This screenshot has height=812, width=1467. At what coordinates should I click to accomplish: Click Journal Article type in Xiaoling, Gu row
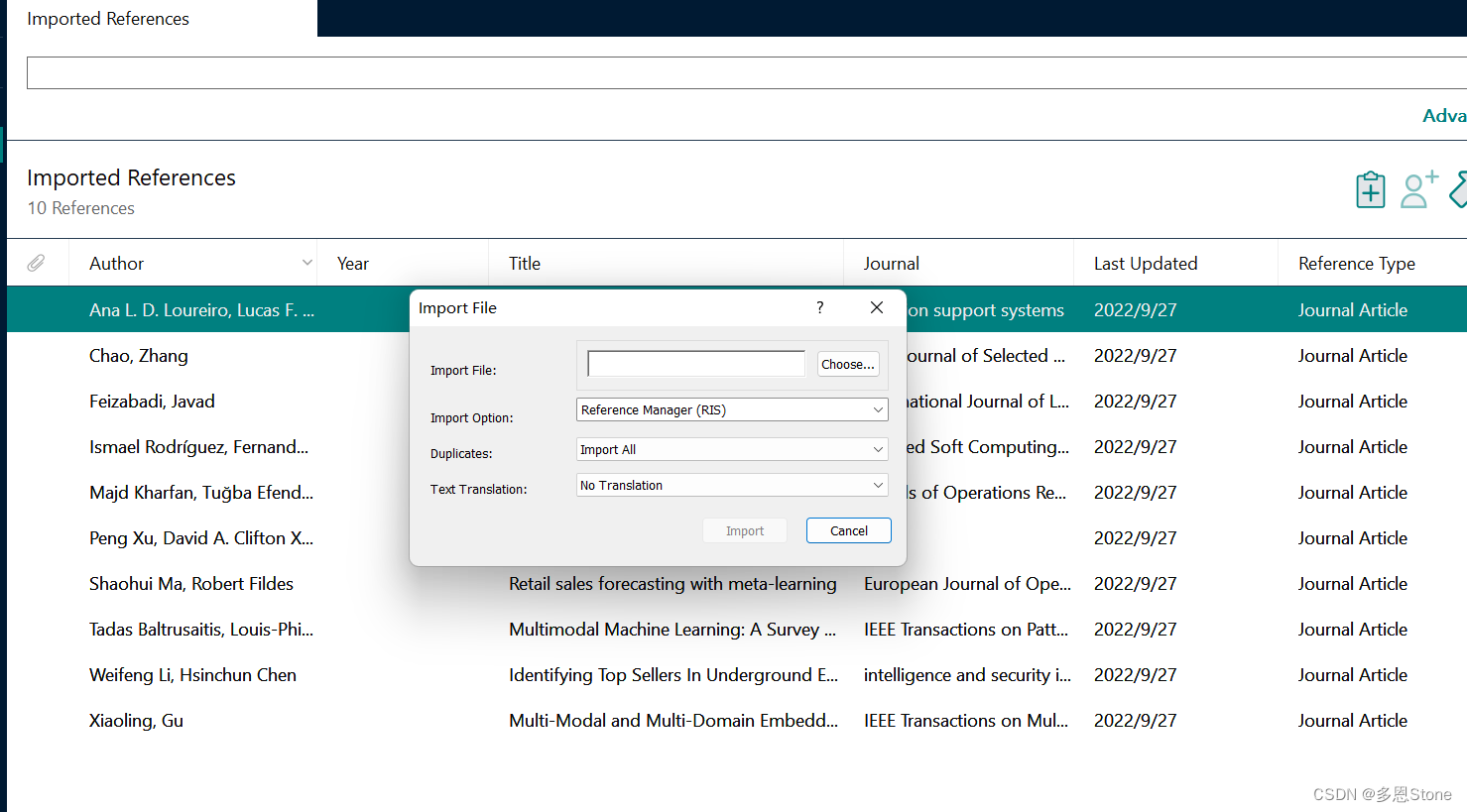coord(1353,721)
